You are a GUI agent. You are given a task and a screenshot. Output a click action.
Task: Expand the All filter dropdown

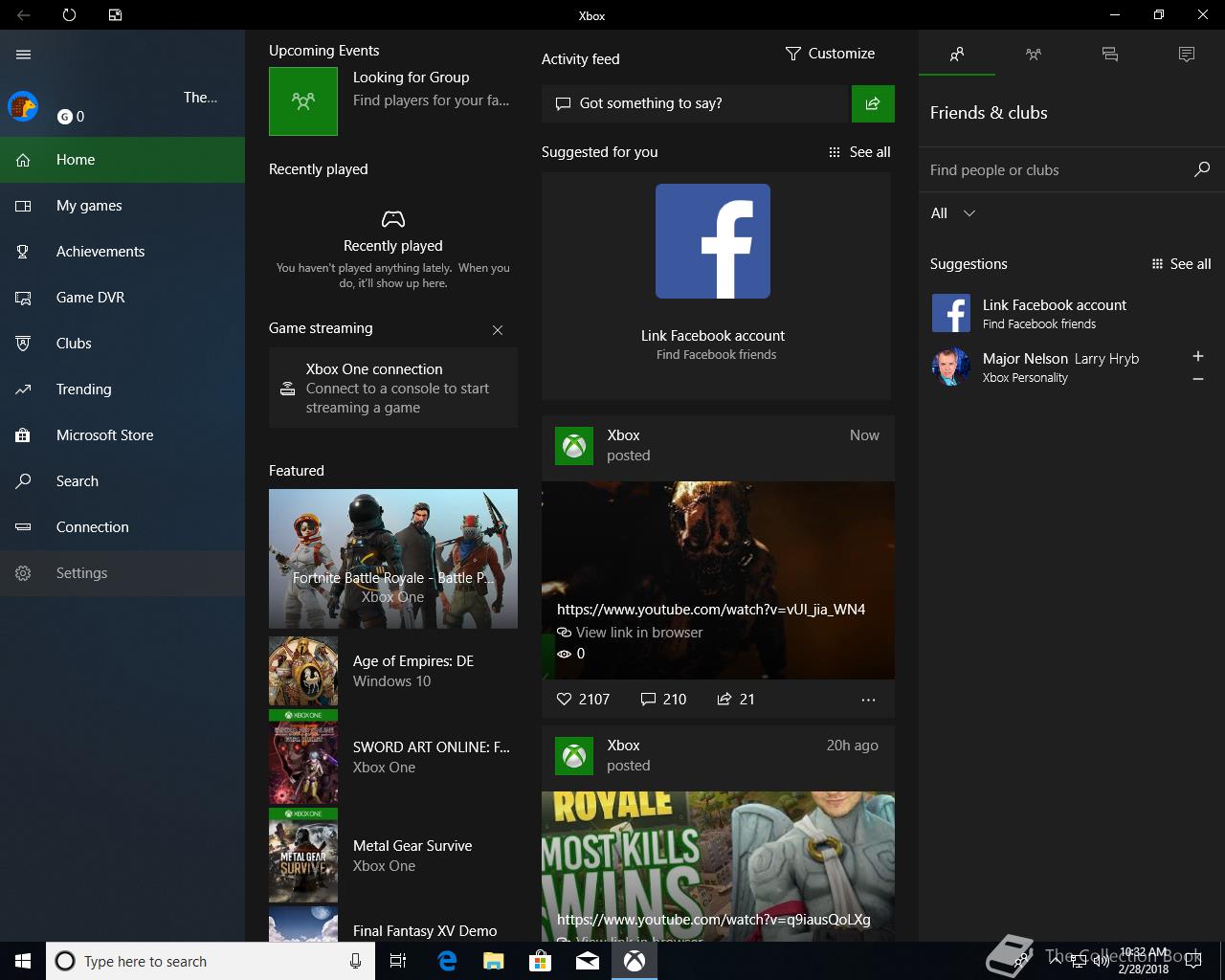tap(953, 213)
